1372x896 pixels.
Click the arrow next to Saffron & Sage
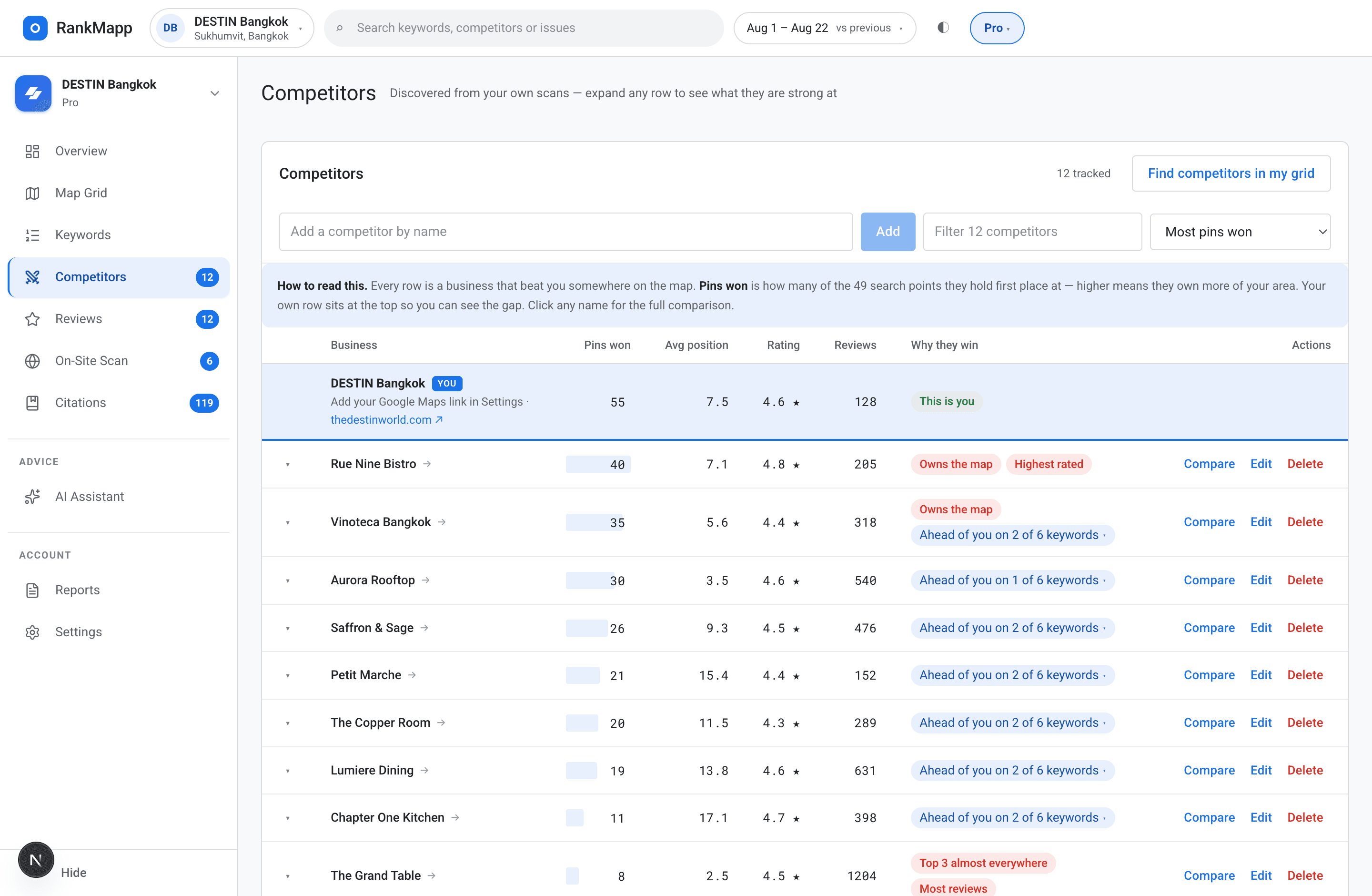(425, 628)
